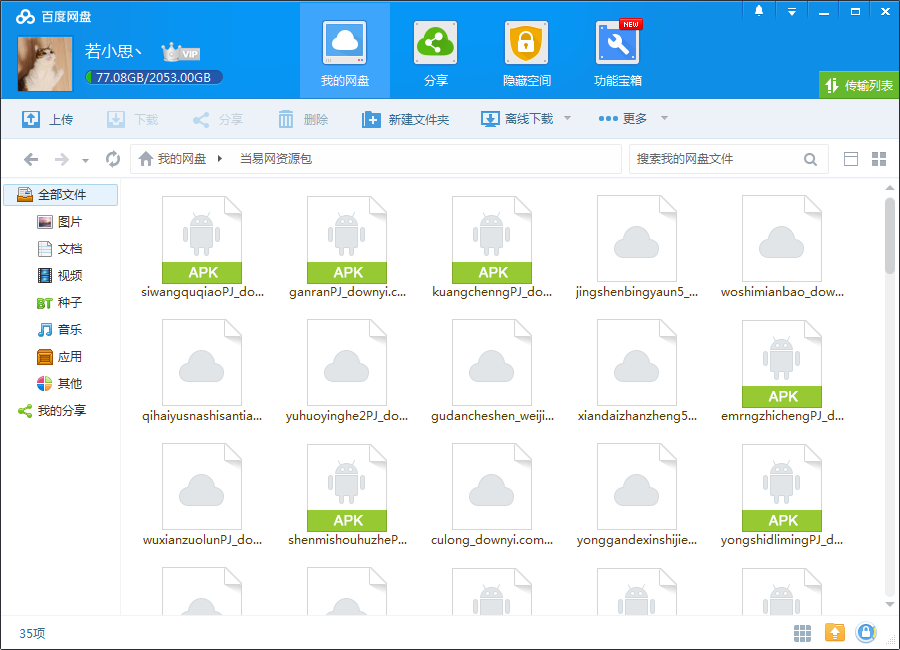This screenshot has height=650, width=900.
Task: Click the back navigation arrow
Action: [31, 159]
